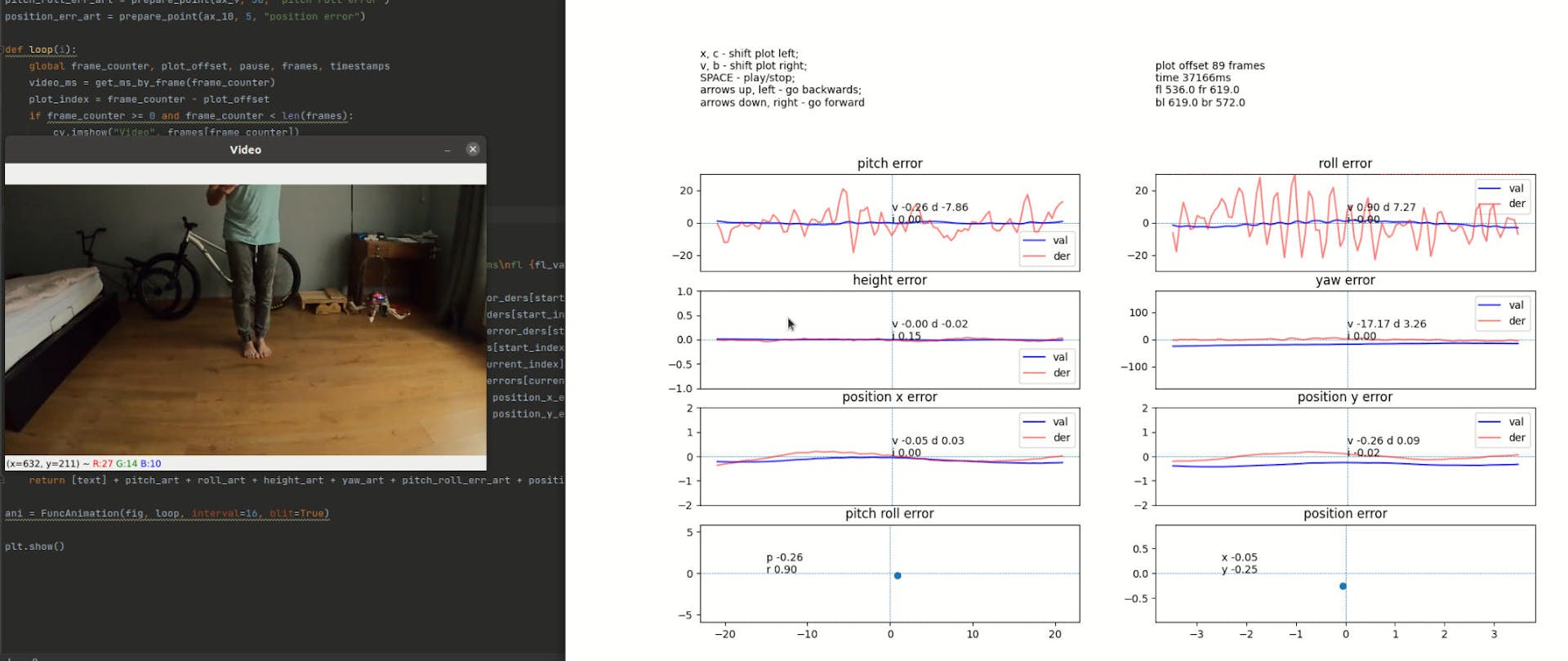The width and height of the screenshot is (1568, 661).
Task: Click the blank toolbar strip under the Video title
Action: tap(245, 174)
